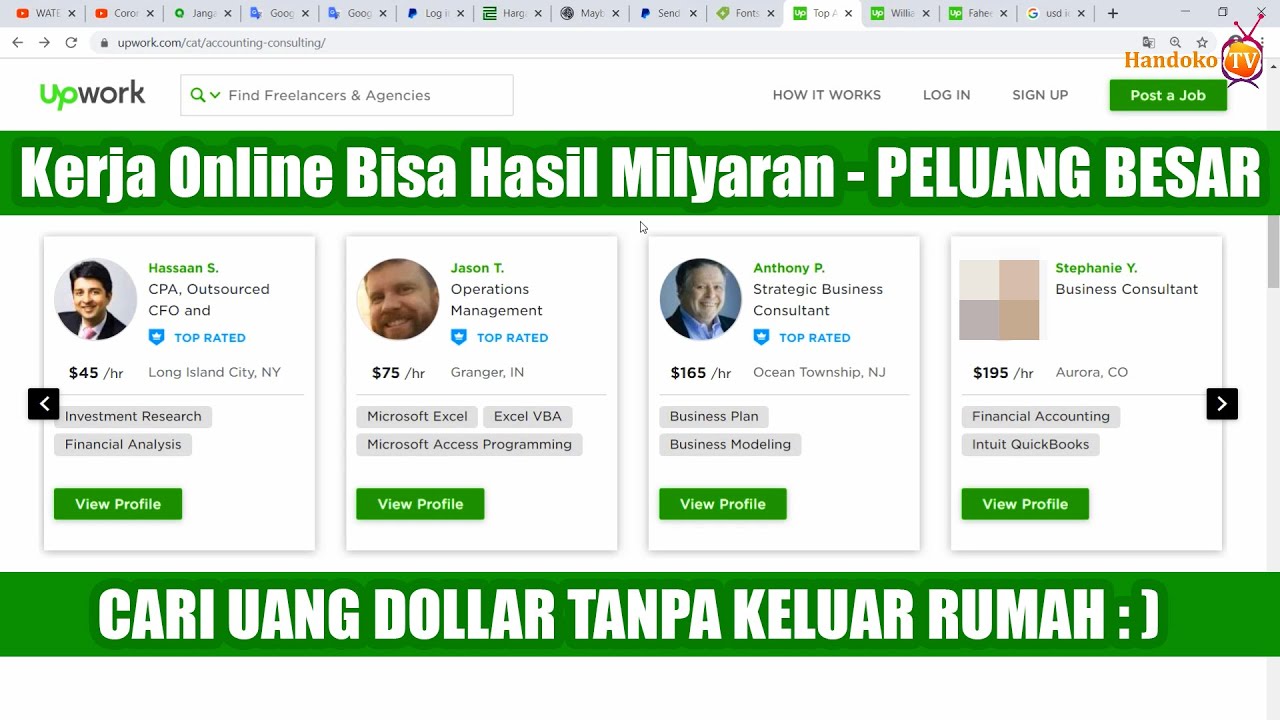Click the next carousel arrow
This screenshot has width=1280, height=720.
pyautogui.click(x=1222, y=404)
